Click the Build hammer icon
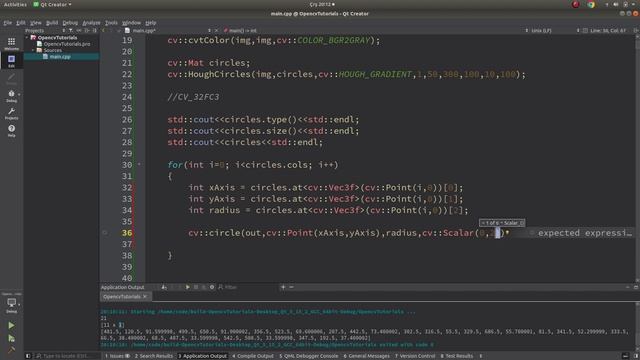 pyautogui.click(x=11, y=349)
